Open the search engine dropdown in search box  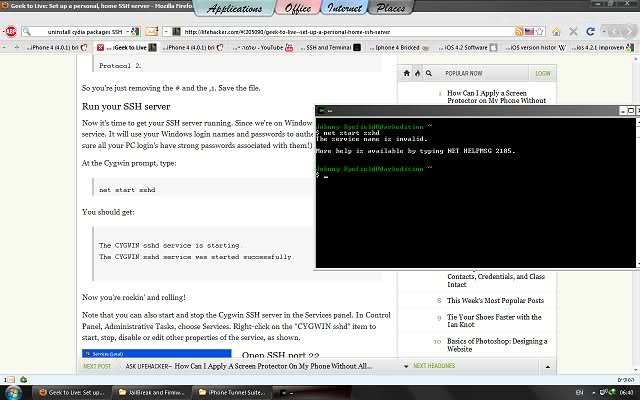[128, 31]
